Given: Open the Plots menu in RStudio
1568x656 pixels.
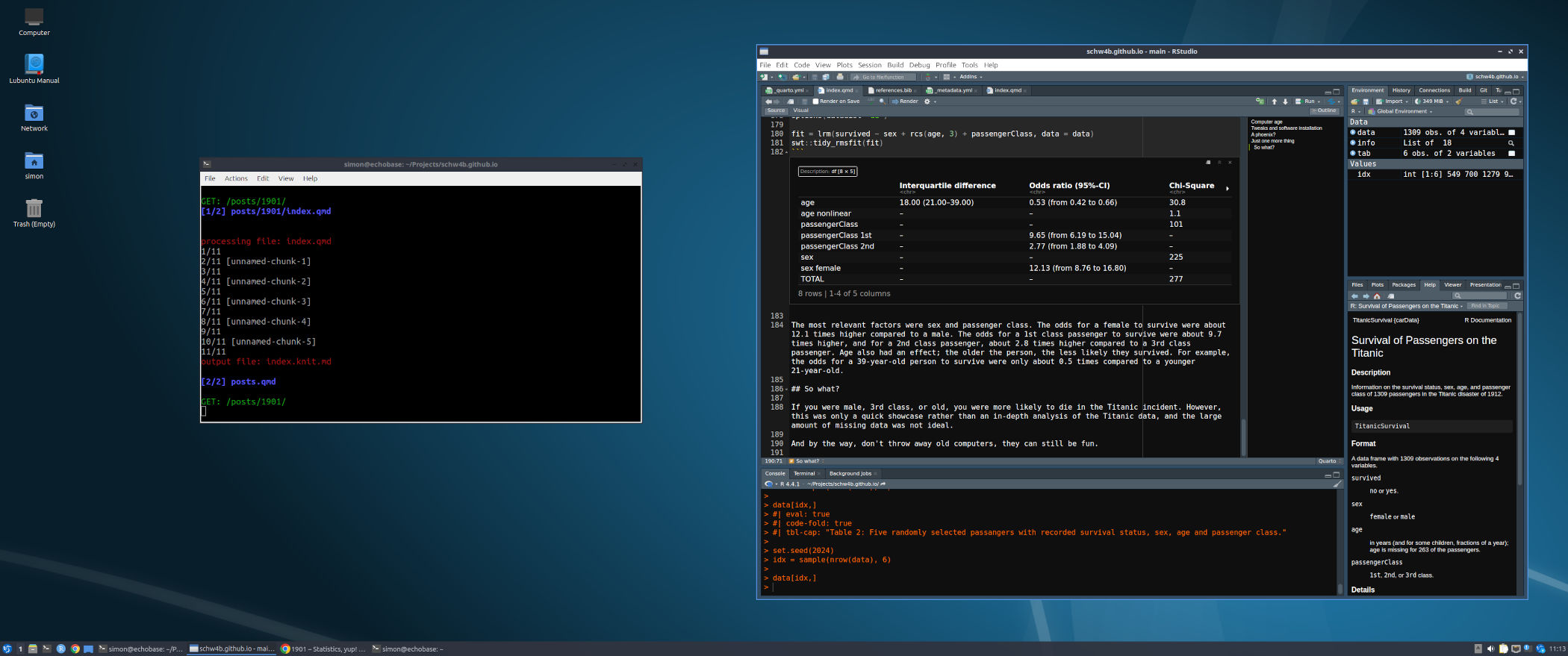Looking at the screenshot, I should pos(844,65).
